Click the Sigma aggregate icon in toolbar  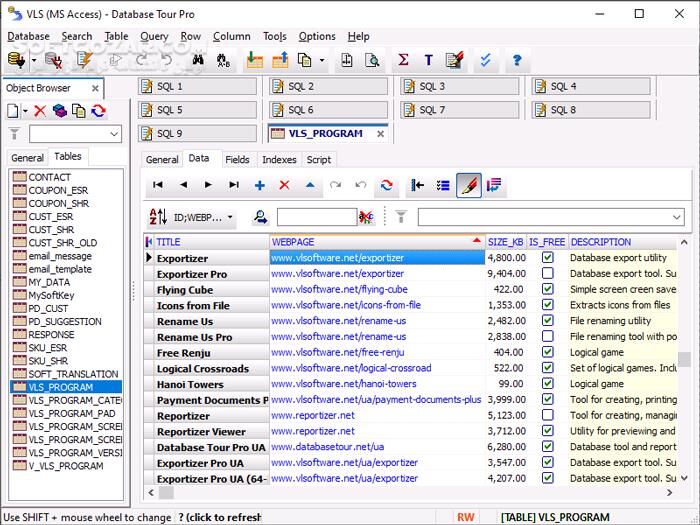(404, 61)
